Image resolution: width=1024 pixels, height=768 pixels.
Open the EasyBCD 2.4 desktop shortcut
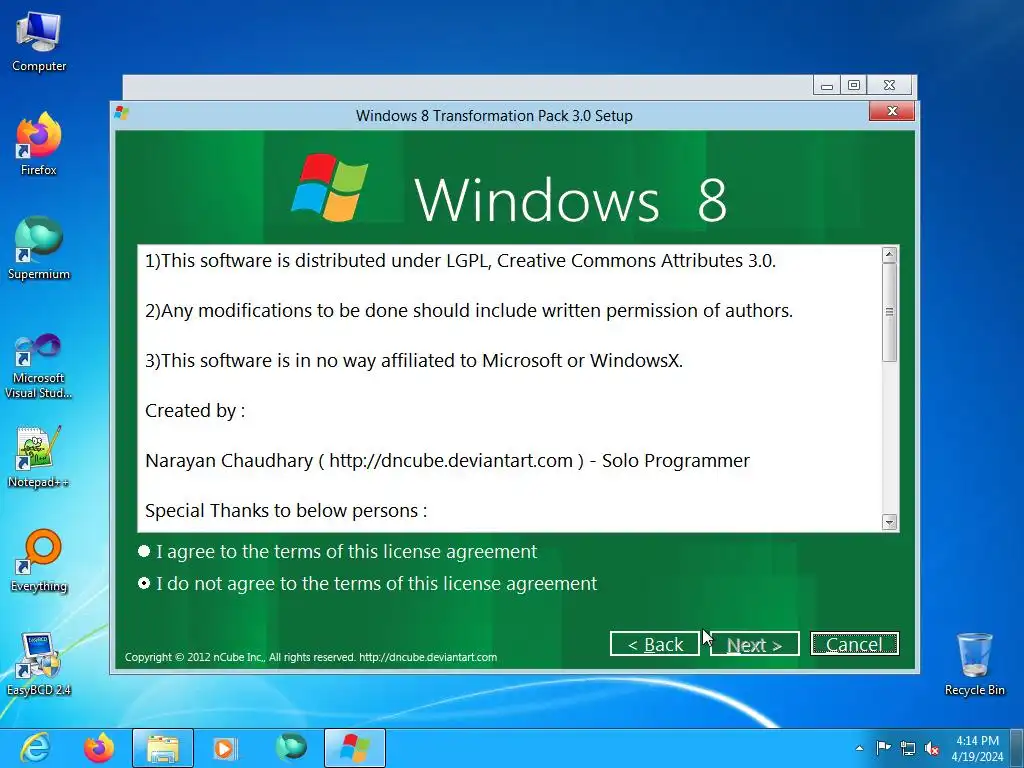click(x=39, y=664)
